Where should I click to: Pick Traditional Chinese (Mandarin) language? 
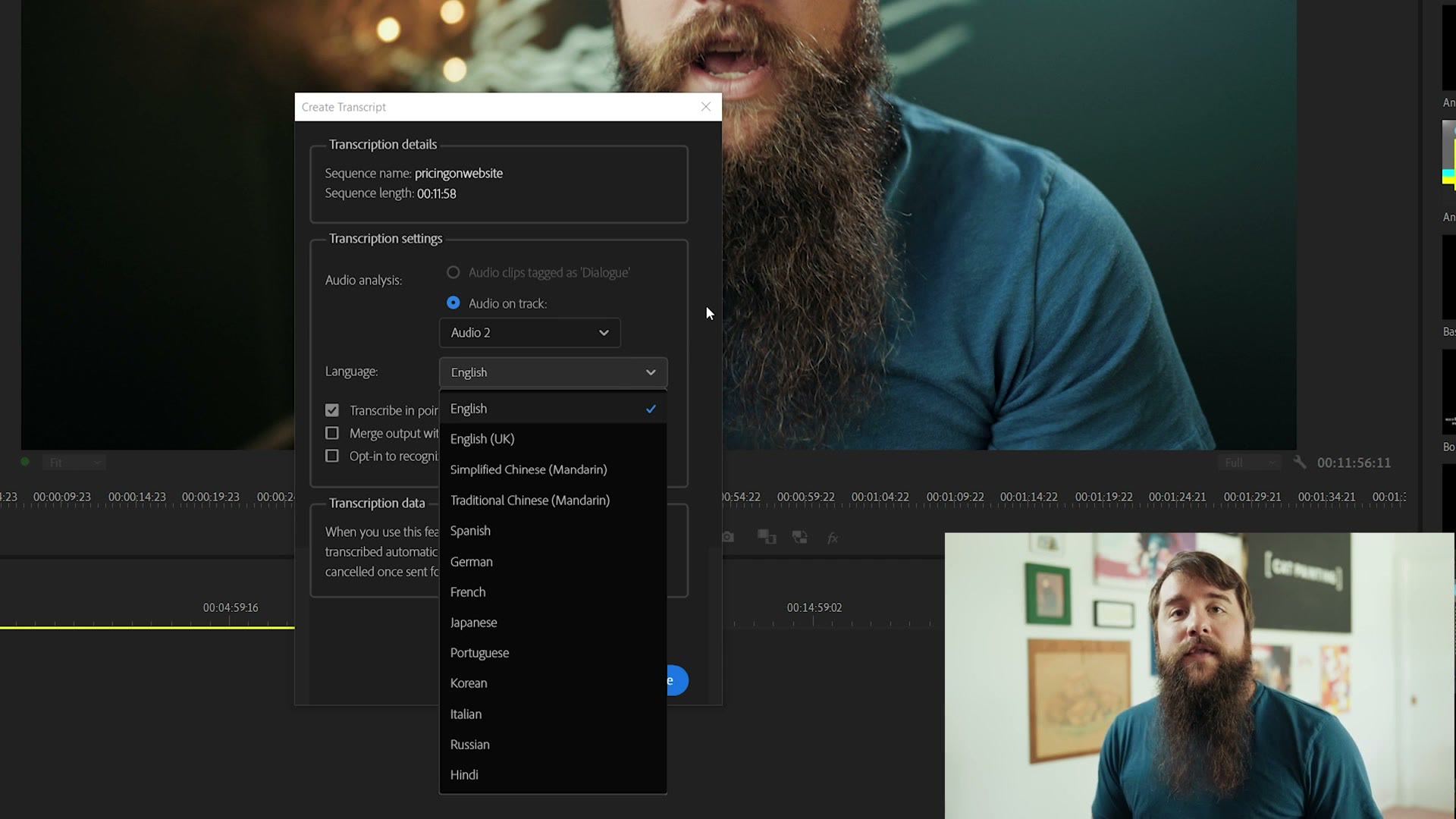[554, 500]
